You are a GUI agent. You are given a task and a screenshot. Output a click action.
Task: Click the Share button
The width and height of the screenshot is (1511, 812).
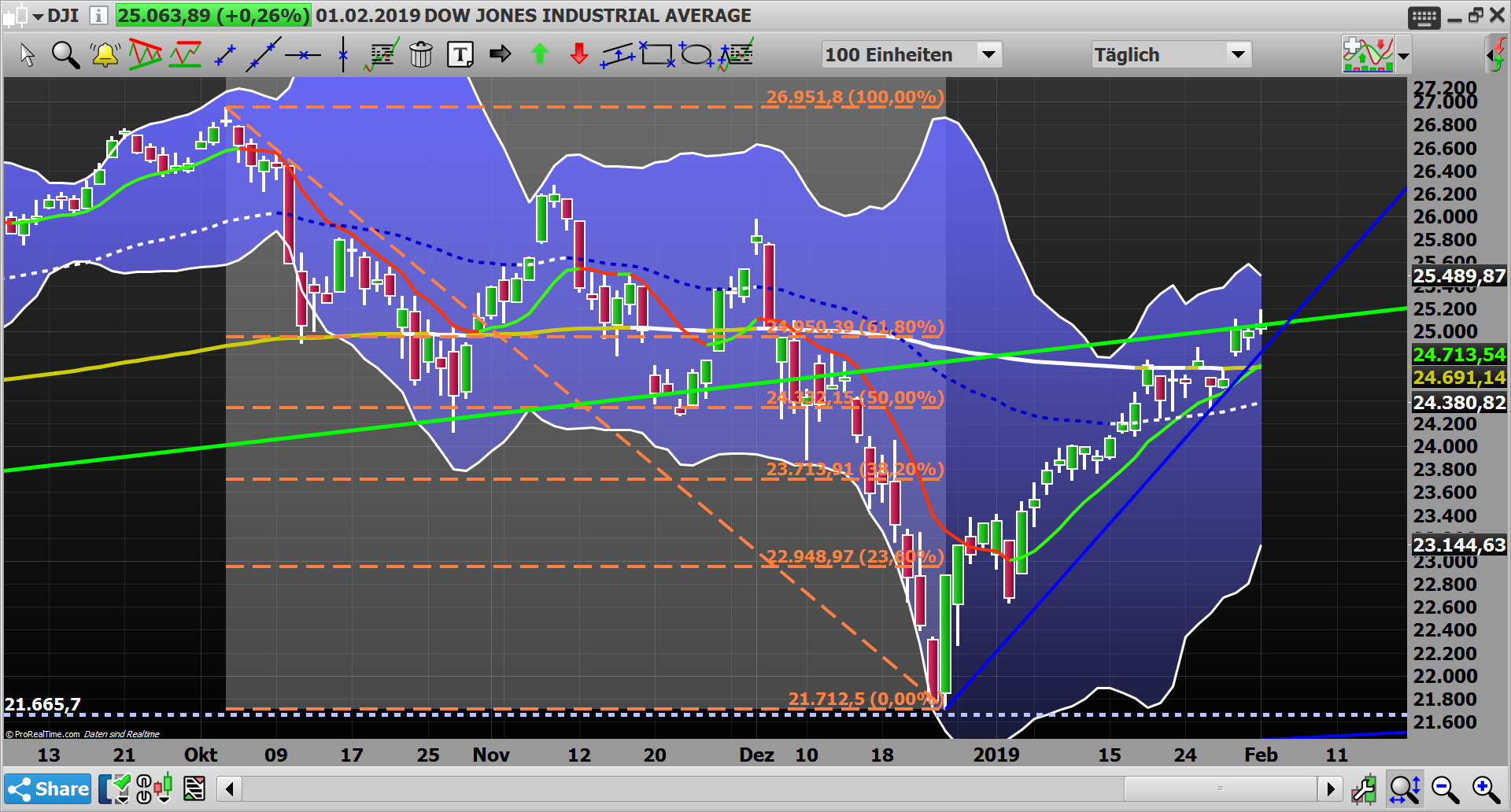pos(48,789)
